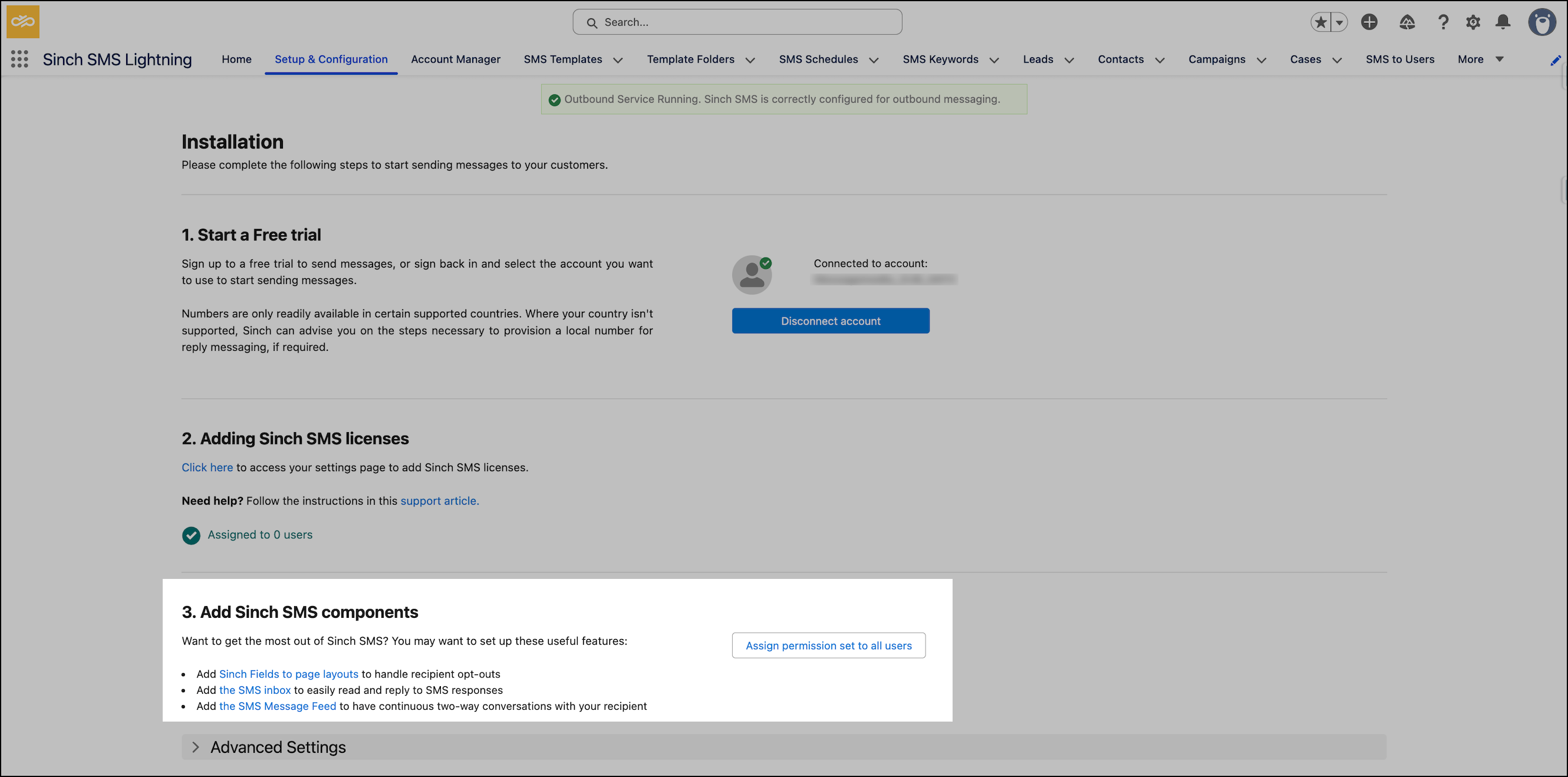The width and height of the screenshot is (1568, 777).
Task: Click the Sinch orange logo icon
Action: [23, 22]
